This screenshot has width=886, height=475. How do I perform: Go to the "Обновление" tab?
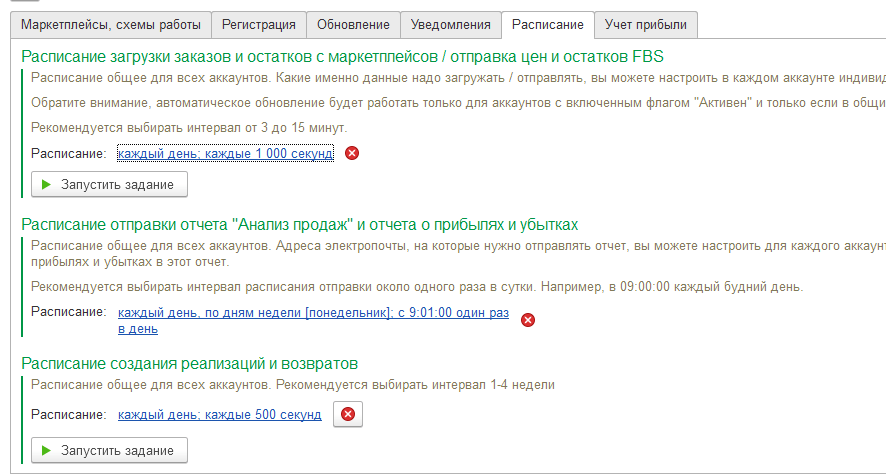352,25
